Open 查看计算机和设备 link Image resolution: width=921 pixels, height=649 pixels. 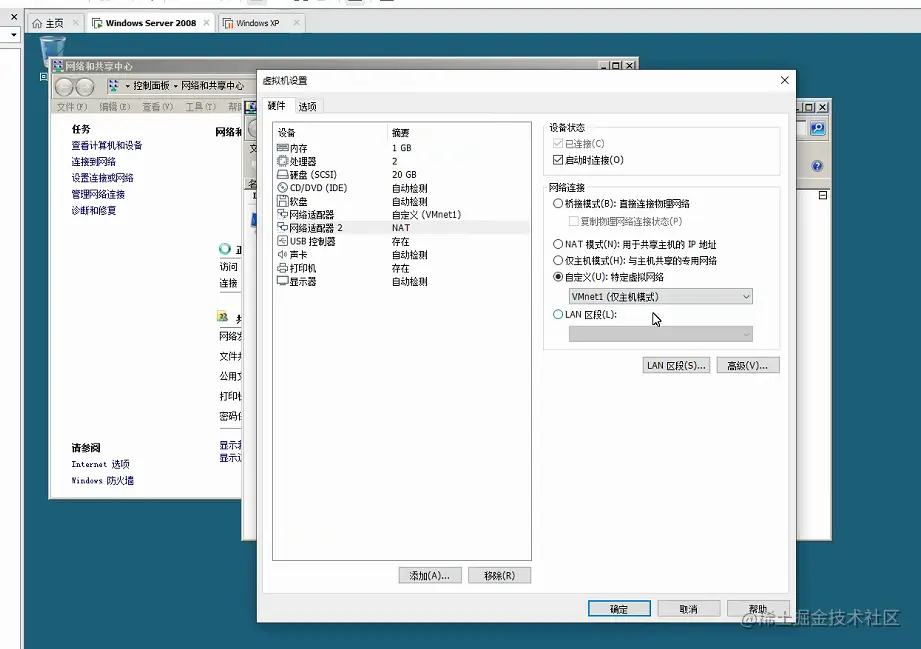107,146
